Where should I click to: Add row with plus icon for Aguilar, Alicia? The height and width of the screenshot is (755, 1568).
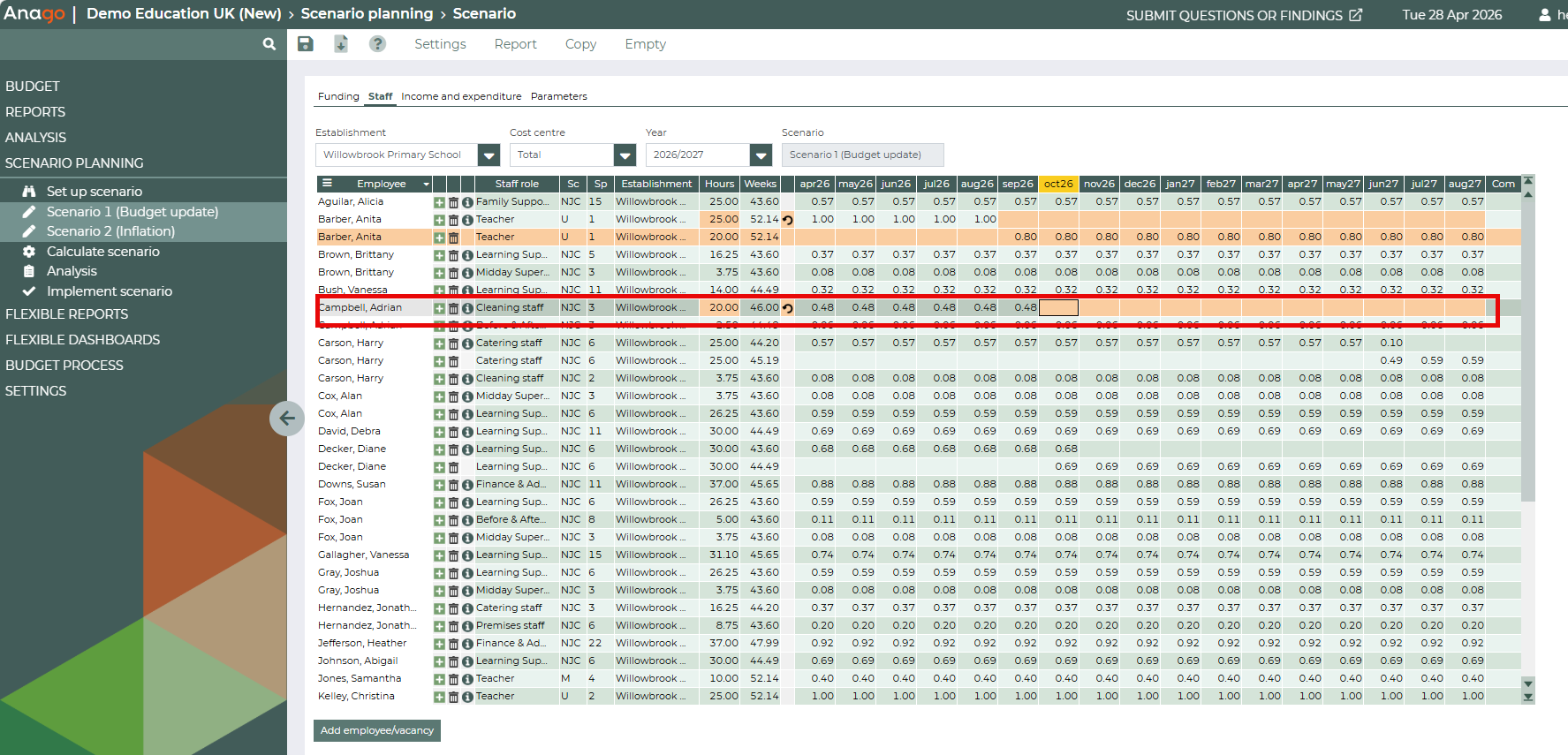(439, 202)
